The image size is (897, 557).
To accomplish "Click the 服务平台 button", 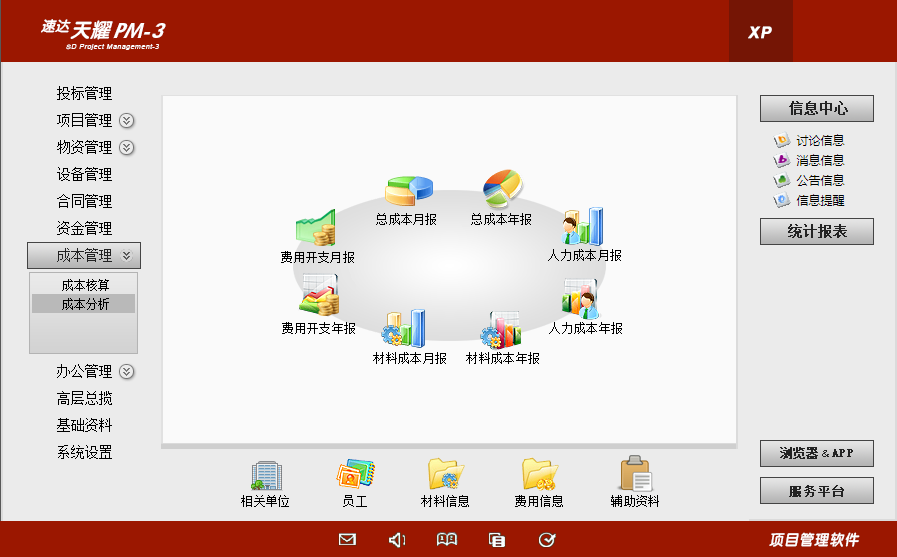I will pos(816,491).
